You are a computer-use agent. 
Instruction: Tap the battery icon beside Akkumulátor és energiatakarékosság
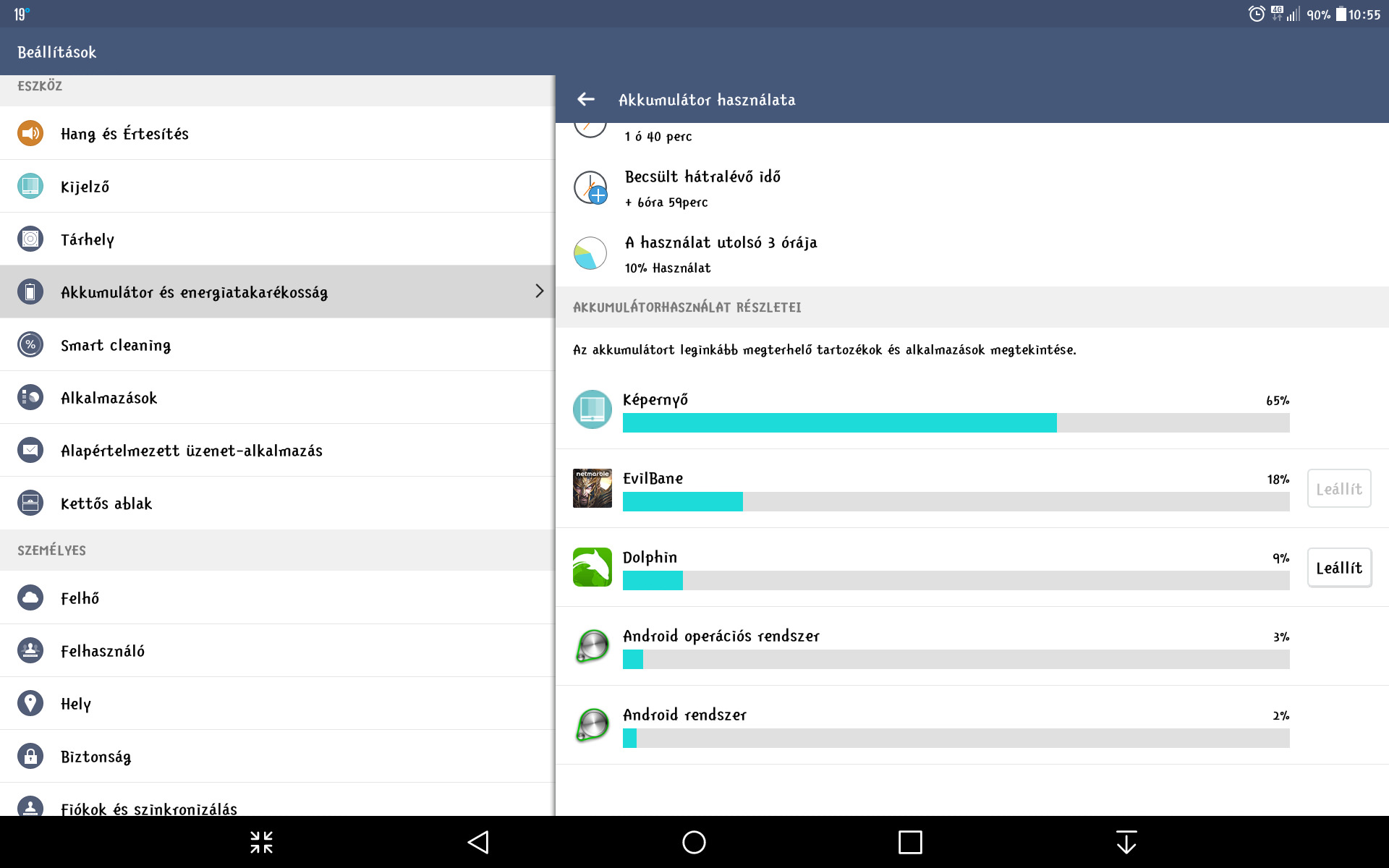coord(30,292)
